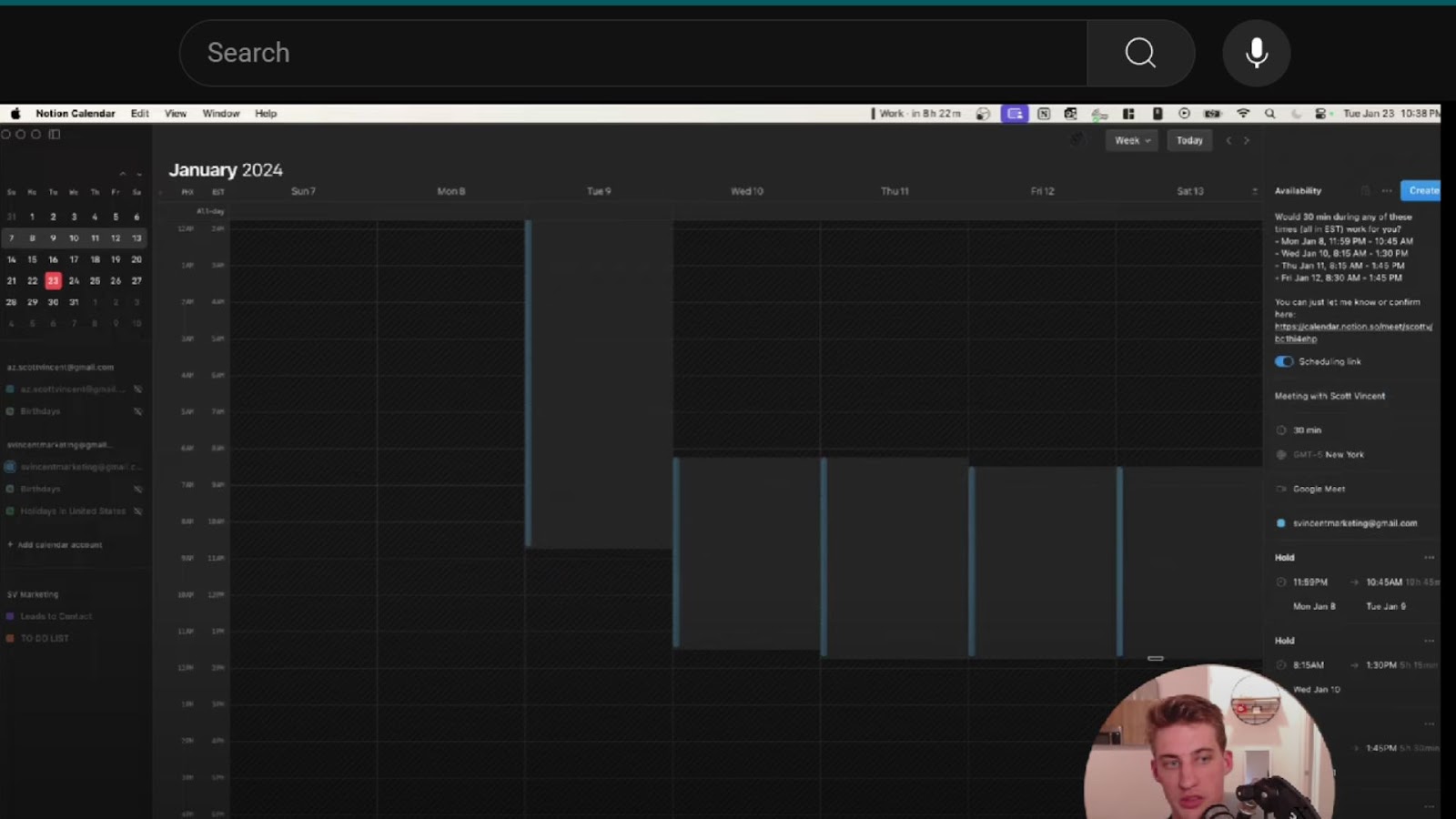Edit 11:59PM start time of hold

pos(1310,582)
